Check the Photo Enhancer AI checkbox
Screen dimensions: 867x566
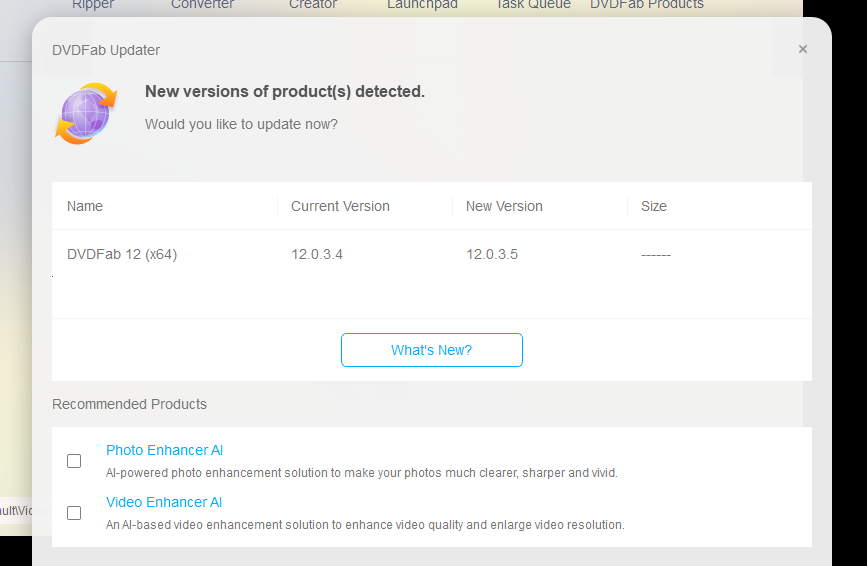(74, 460)
